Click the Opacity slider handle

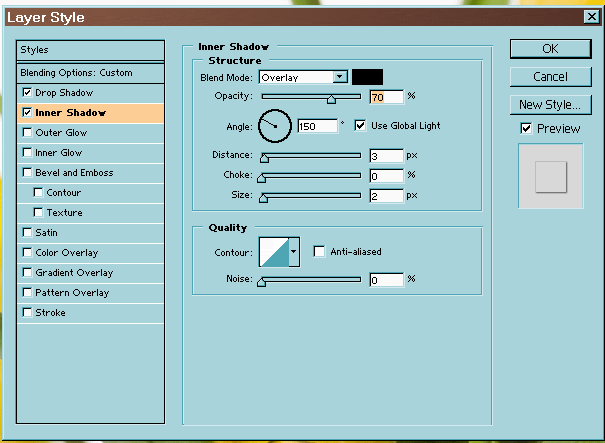[331, 98]
